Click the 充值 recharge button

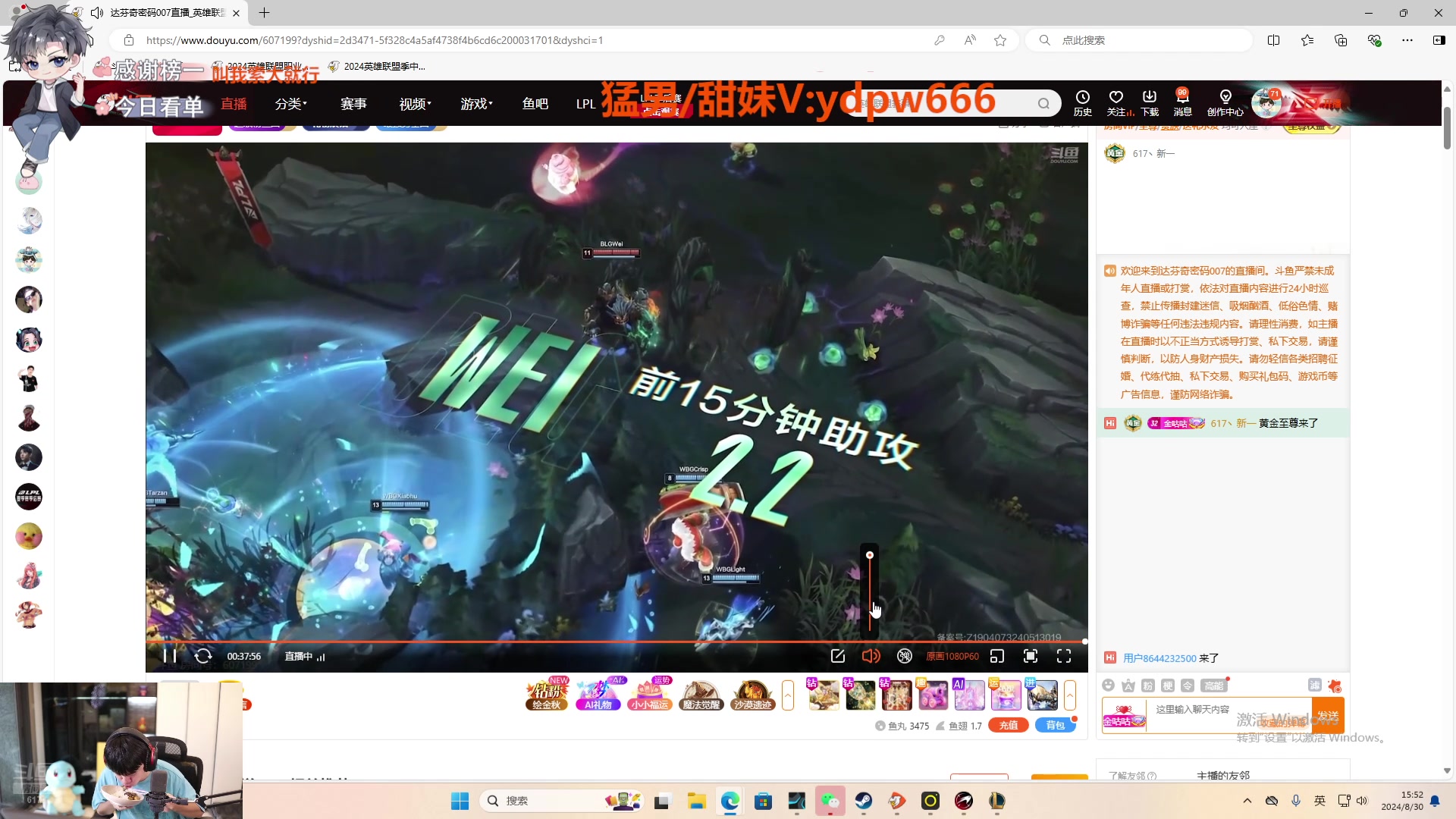coord(1009,726)
